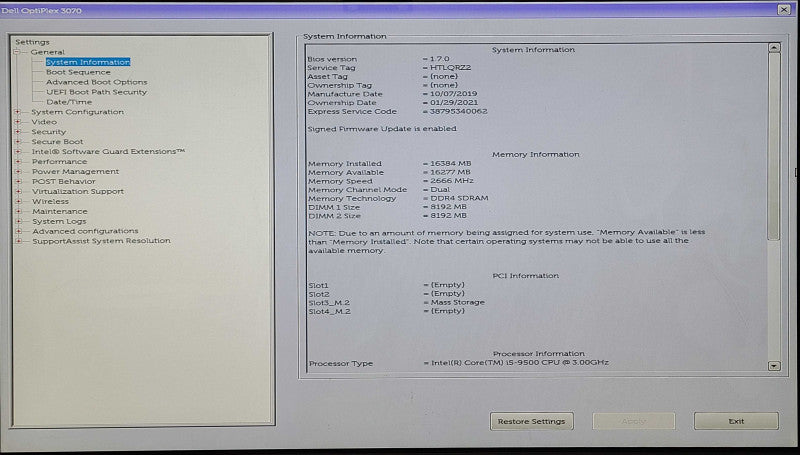The height and width of the screenshot is (455, 800).
Task: Select Intel Software Guard Extensions label
Action: click(x=108, y=151)
